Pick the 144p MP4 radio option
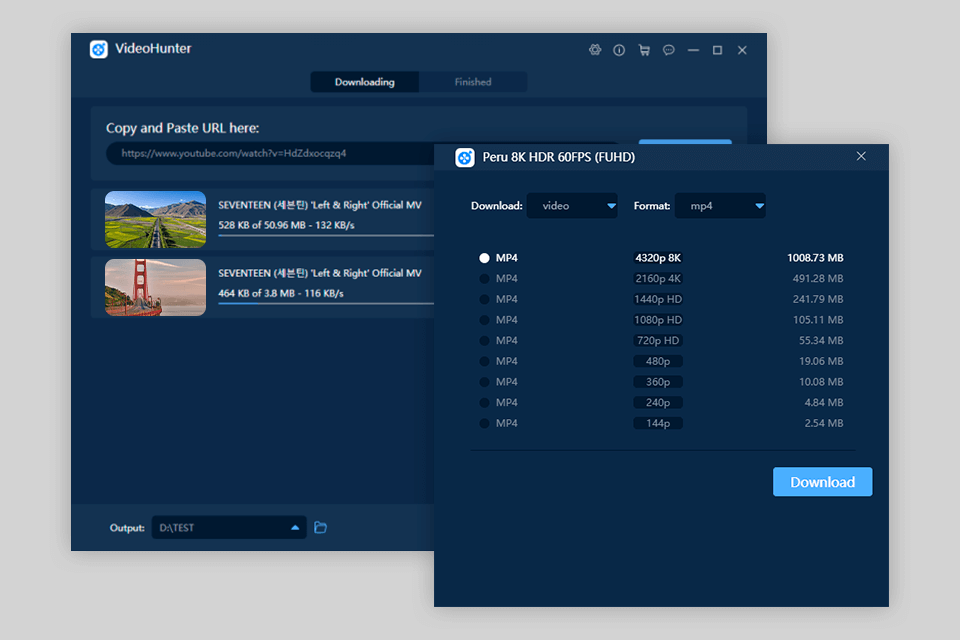The width and height of the screenshot is (960, 640). tap(485, 424)
